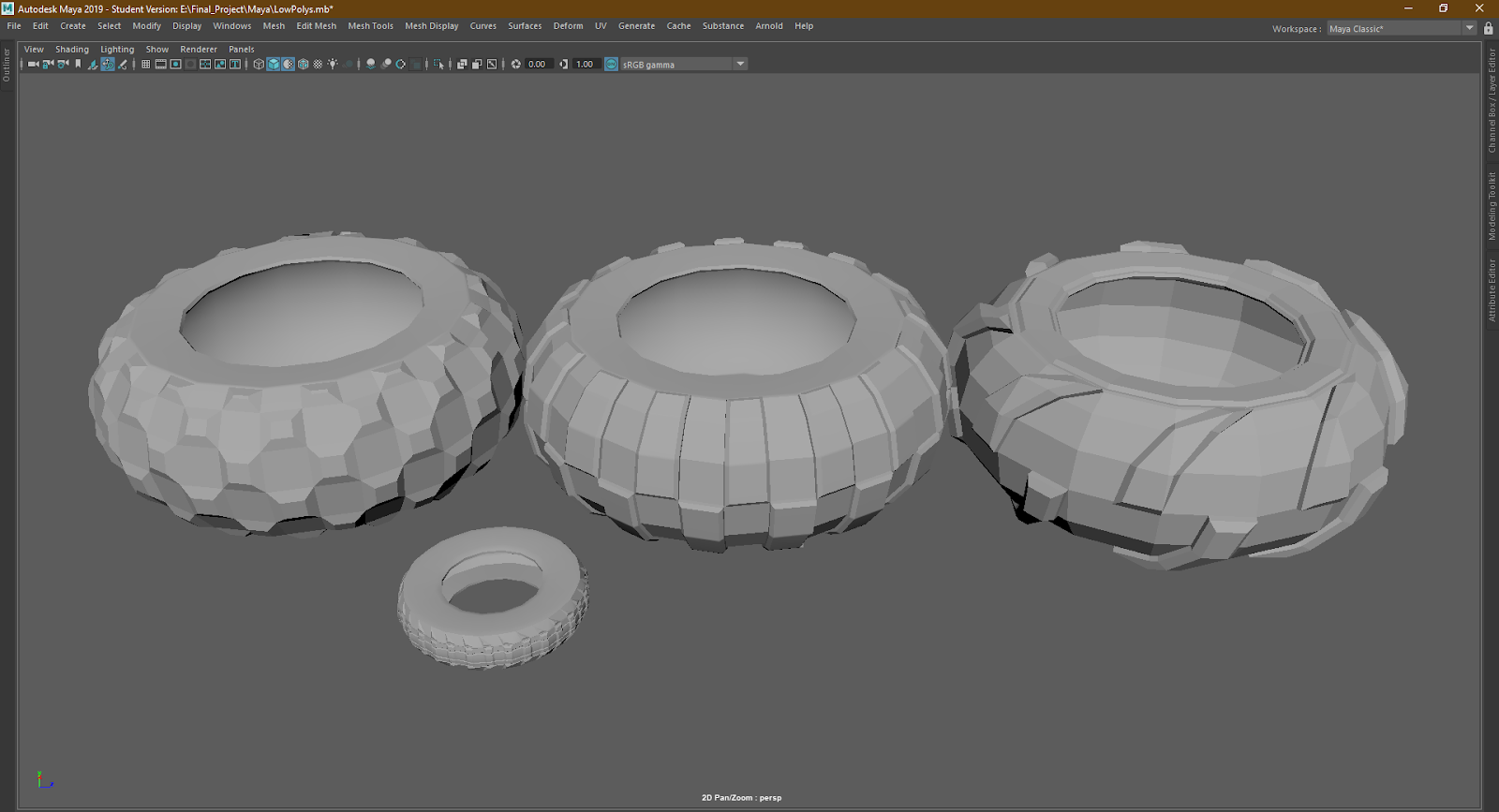
Task: Toggle the workspace lock icon
Action: click(1489, 29)
